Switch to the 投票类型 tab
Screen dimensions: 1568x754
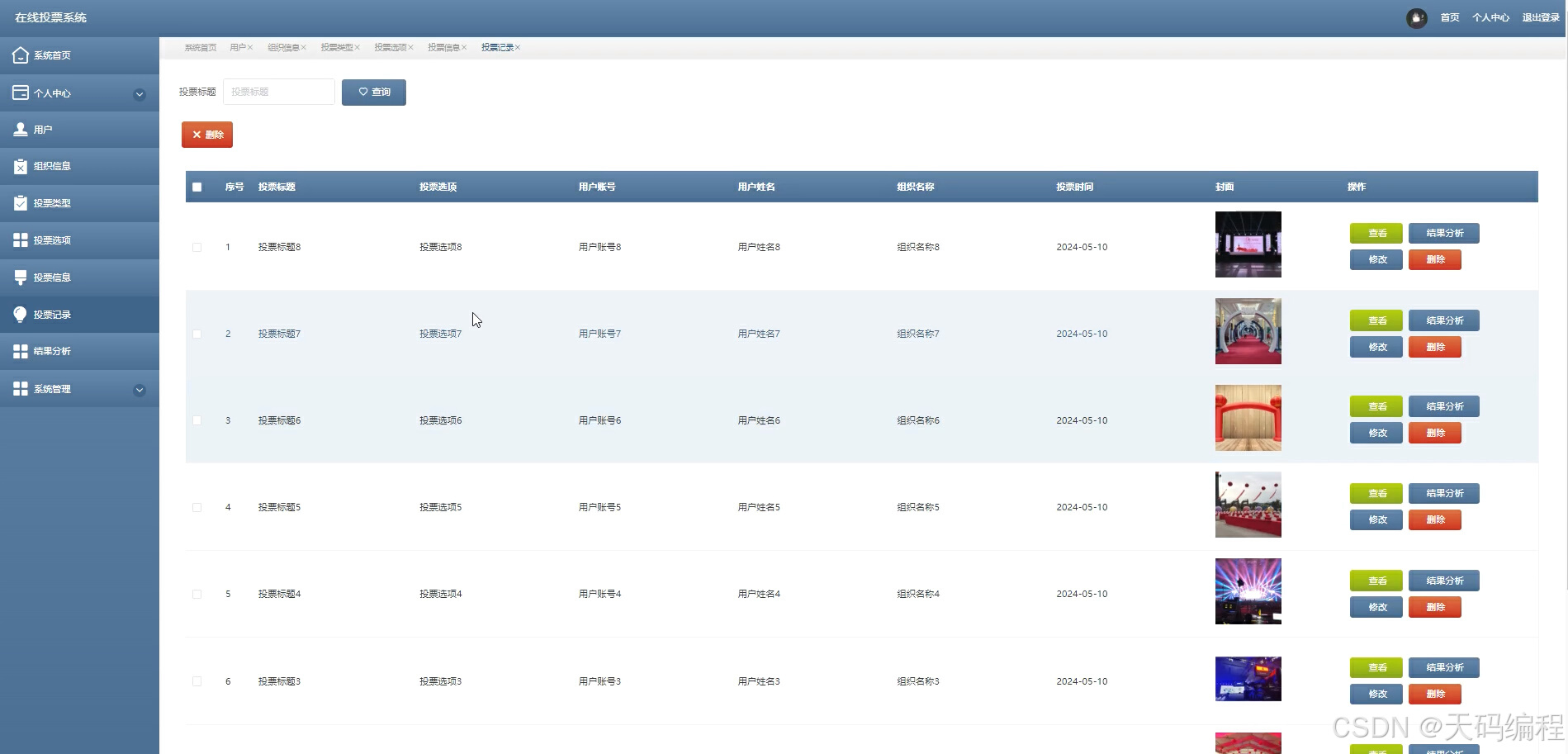337,48
